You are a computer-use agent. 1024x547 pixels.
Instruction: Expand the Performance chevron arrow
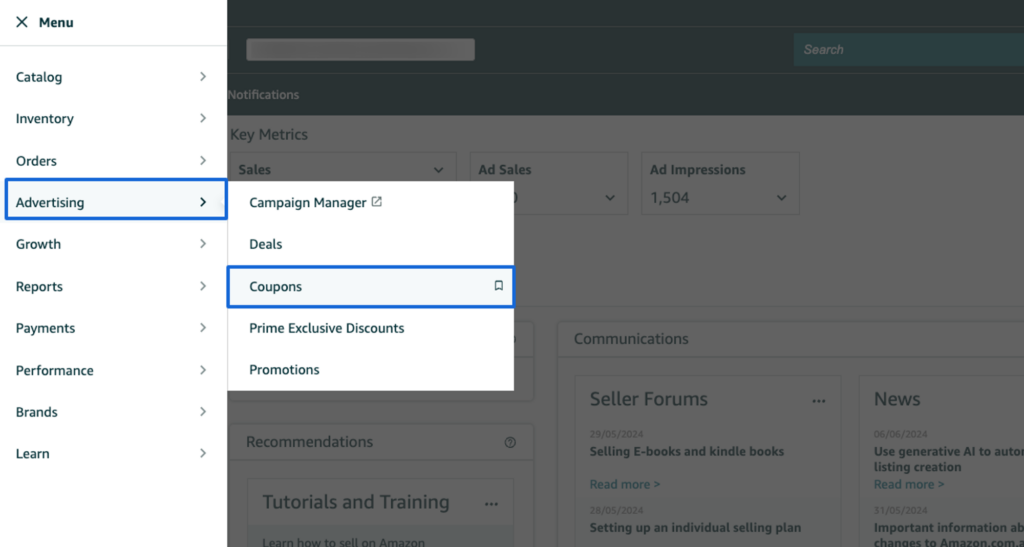click(203, 370)
